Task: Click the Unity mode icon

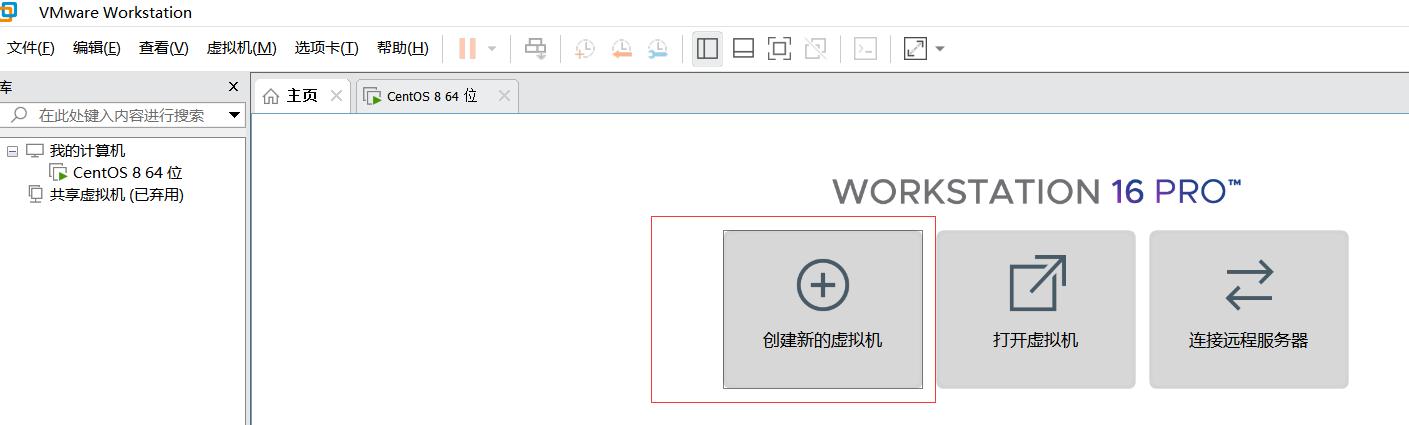Action: point(815,48)
